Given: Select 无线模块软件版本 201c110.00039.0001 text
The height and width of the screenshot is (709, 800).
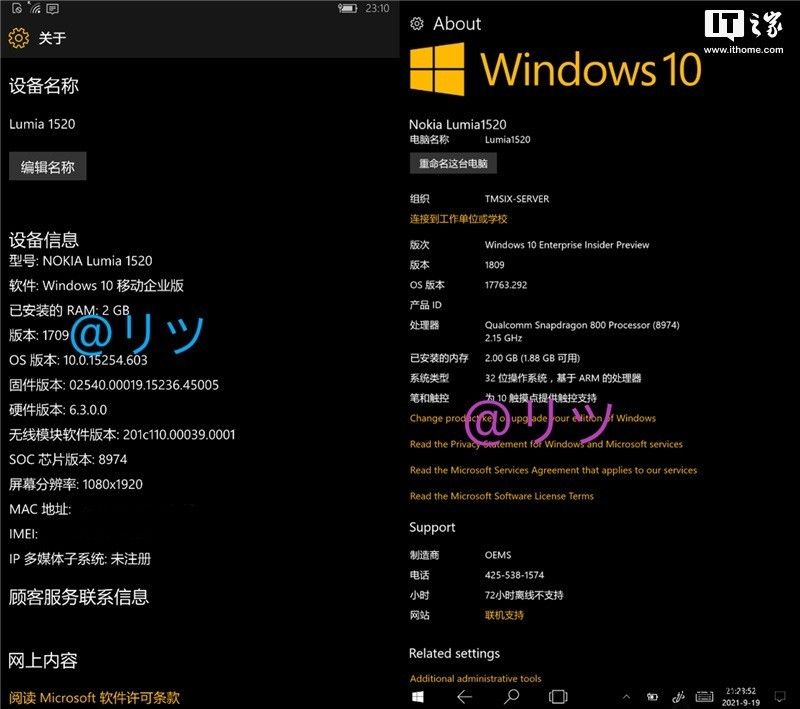Looking at the screenshot, I should (122, 435).
